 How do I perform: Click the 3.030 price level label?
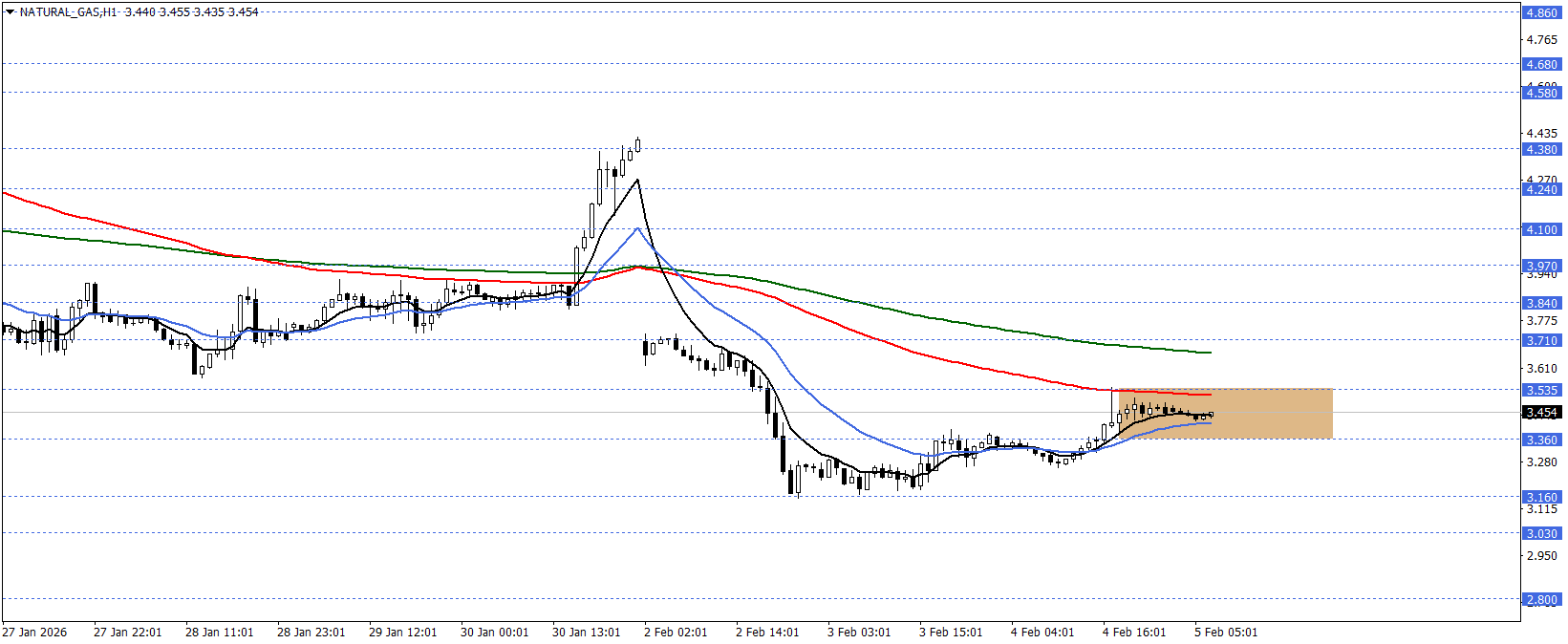click(x=1540, y=533)
